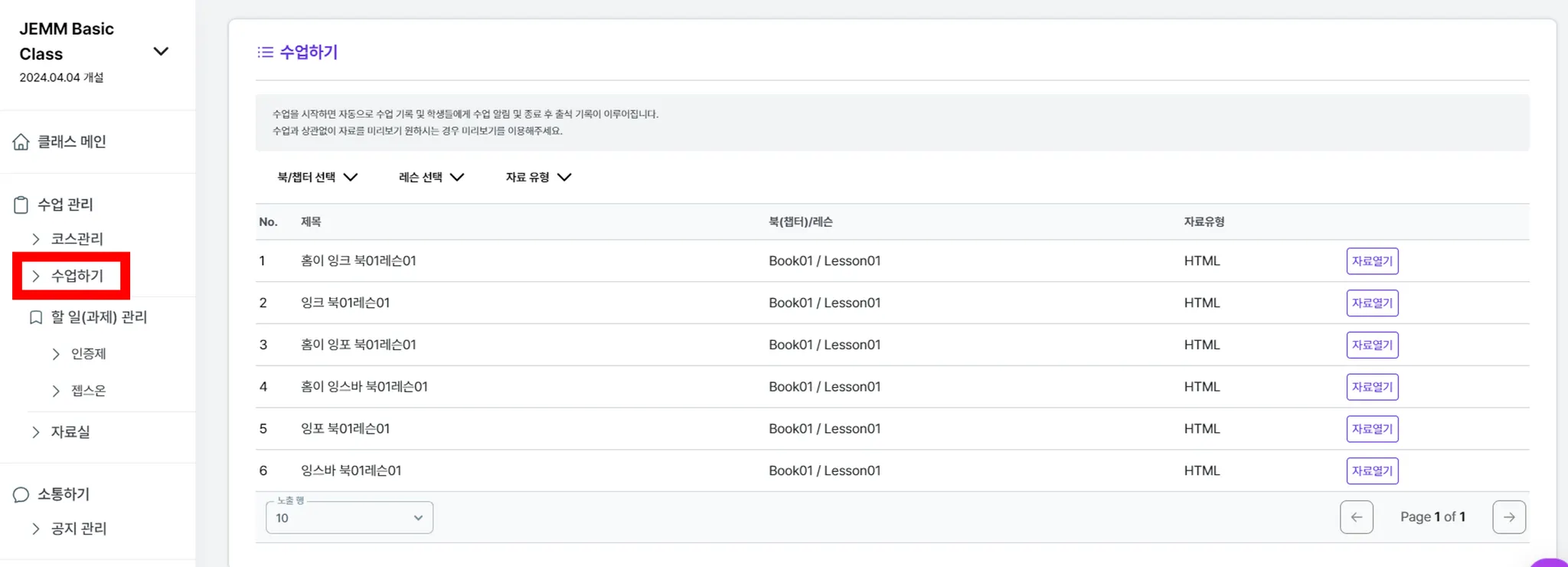Click the row 5 title 잉포 북01레슨01
The width and height of the screenshot is (1568, 567).
pyautogui.click(x=345, y=429)
